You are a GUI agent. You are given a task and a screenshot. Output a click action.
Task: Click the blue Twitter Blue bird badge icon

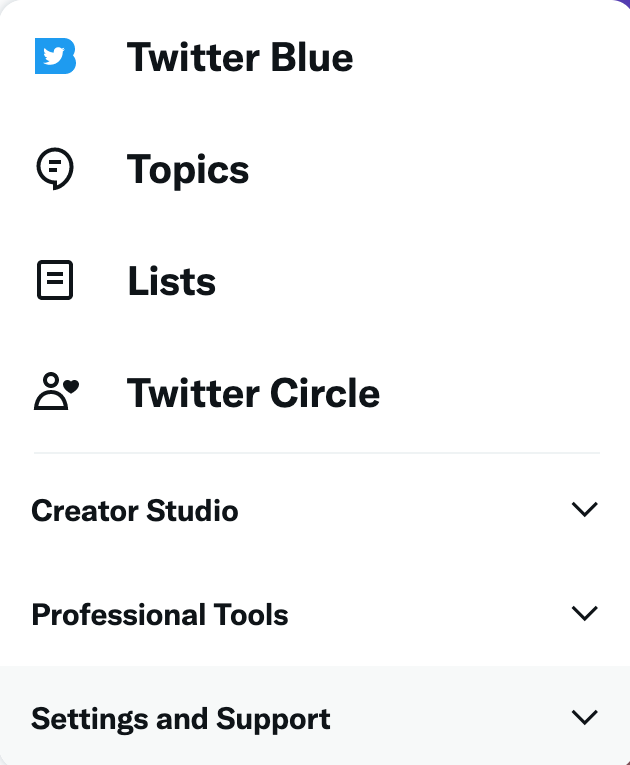[x=55, y=56]
